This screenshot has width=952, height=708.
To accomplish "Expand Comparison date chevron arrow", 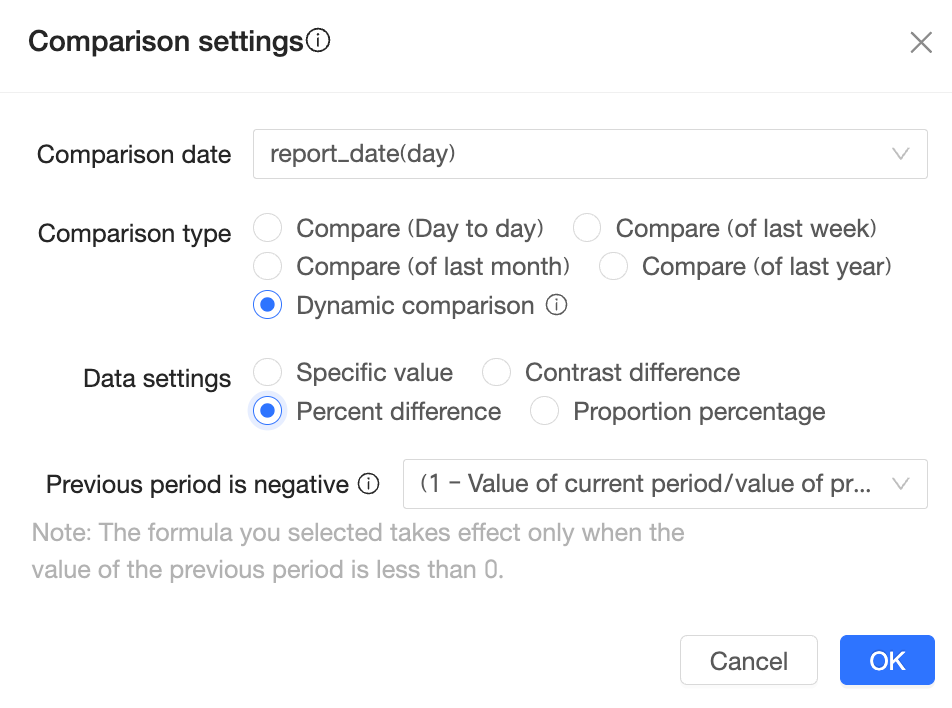I will pos(900,154).
